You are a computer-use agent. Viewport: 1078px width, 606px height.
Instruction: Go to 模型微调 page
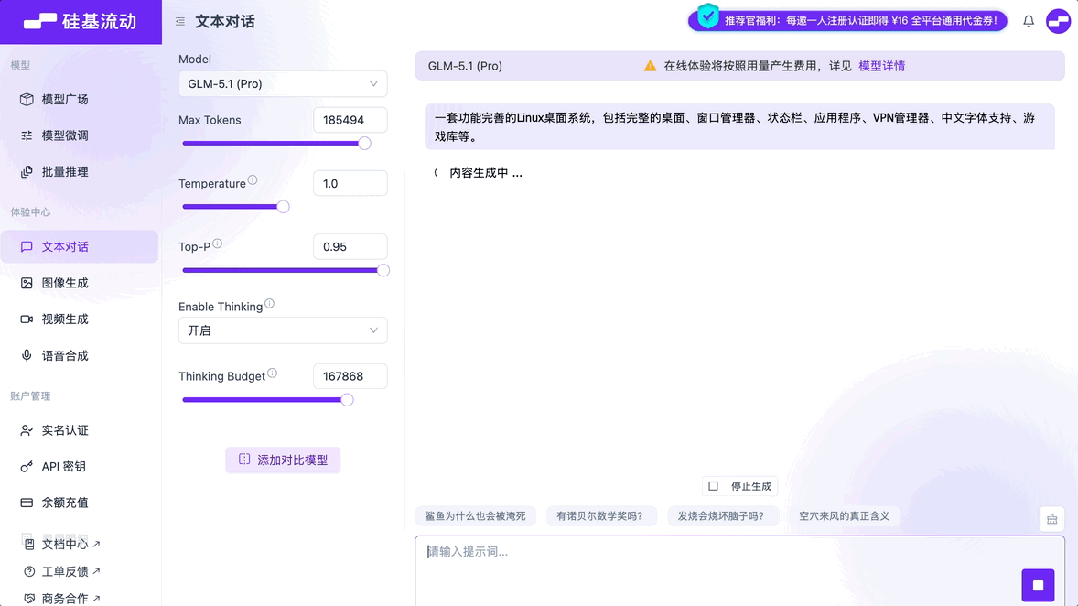pyautogui.click(x=79, y=136)
